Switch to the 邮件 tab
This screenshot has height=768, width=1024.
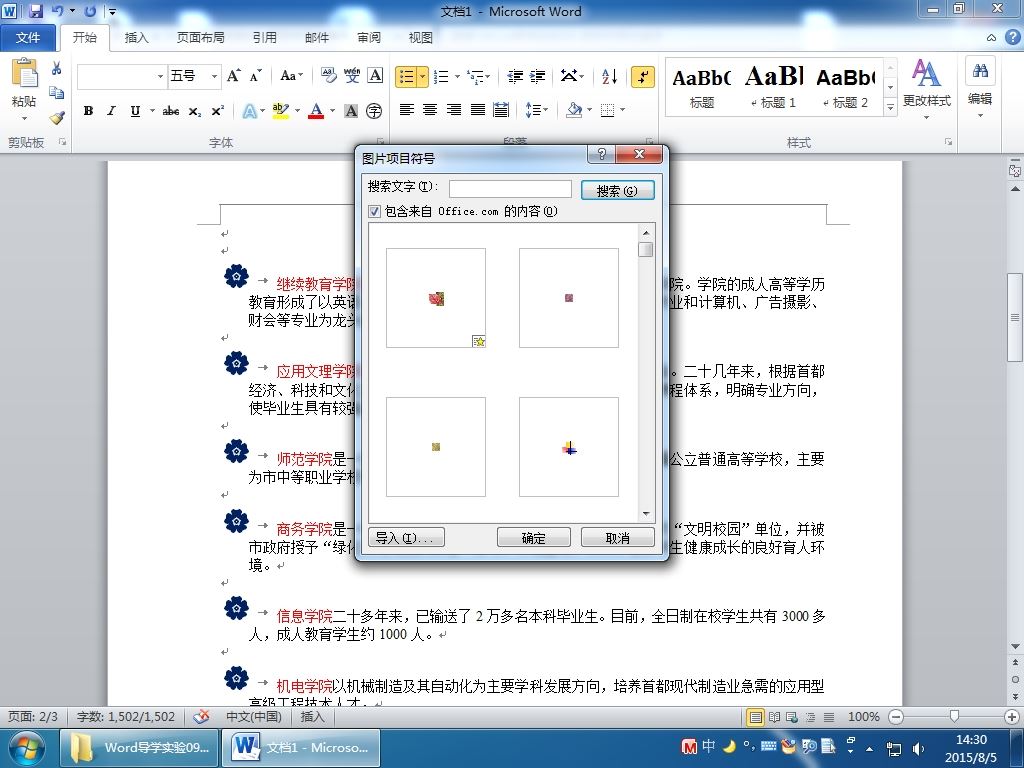point(317,37)
